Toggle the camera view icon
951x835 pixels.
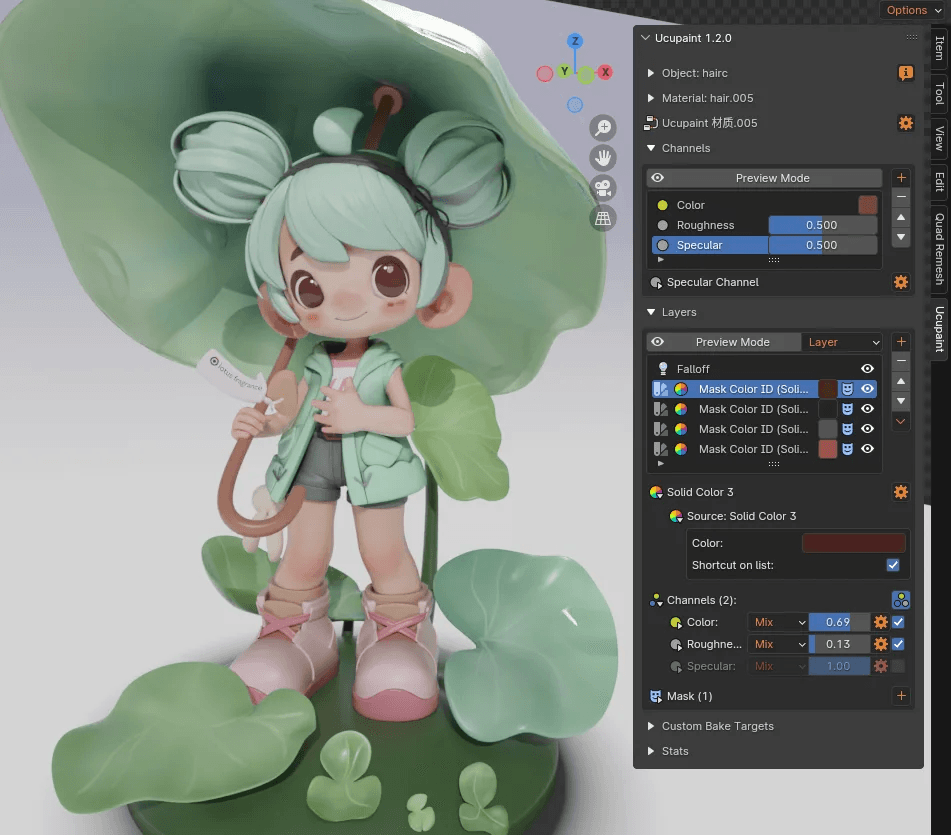603,188
